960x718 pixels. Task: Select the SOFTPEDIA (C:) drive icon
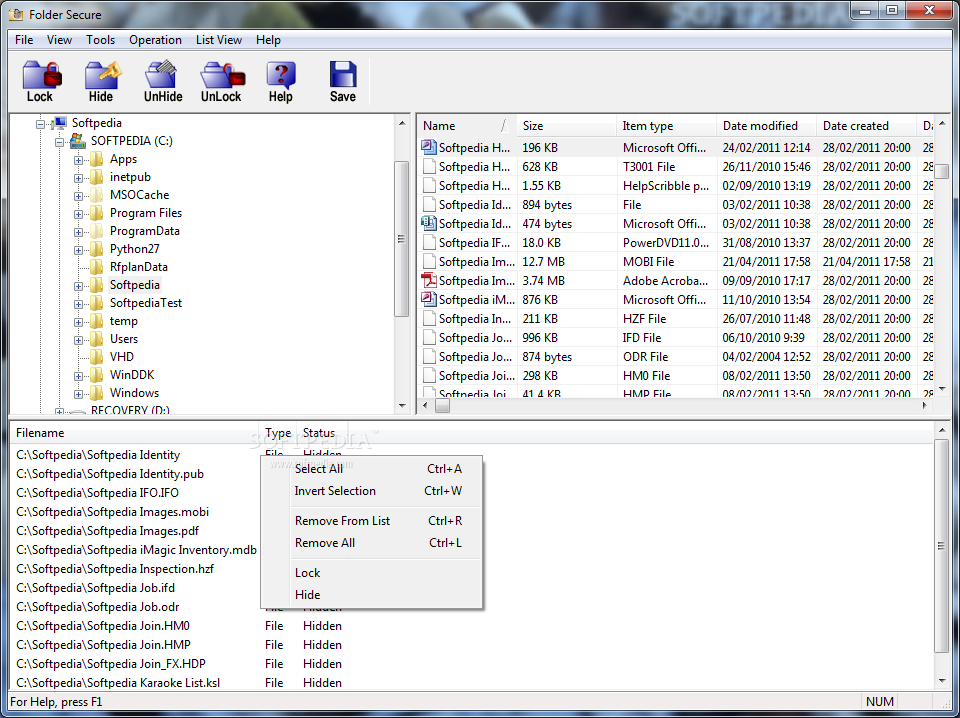tap(78, 141)
